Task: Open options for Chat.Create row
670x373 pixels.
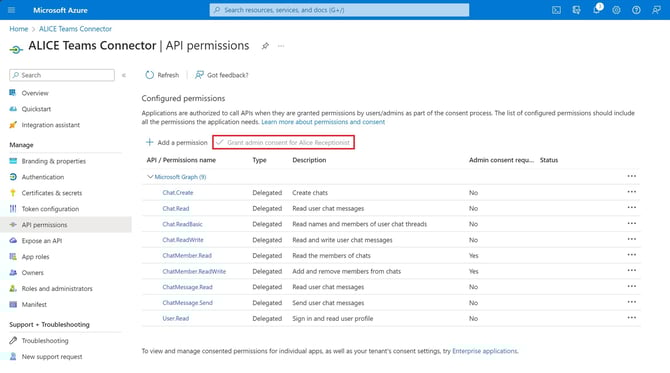Action: click(x=632, y=192)
